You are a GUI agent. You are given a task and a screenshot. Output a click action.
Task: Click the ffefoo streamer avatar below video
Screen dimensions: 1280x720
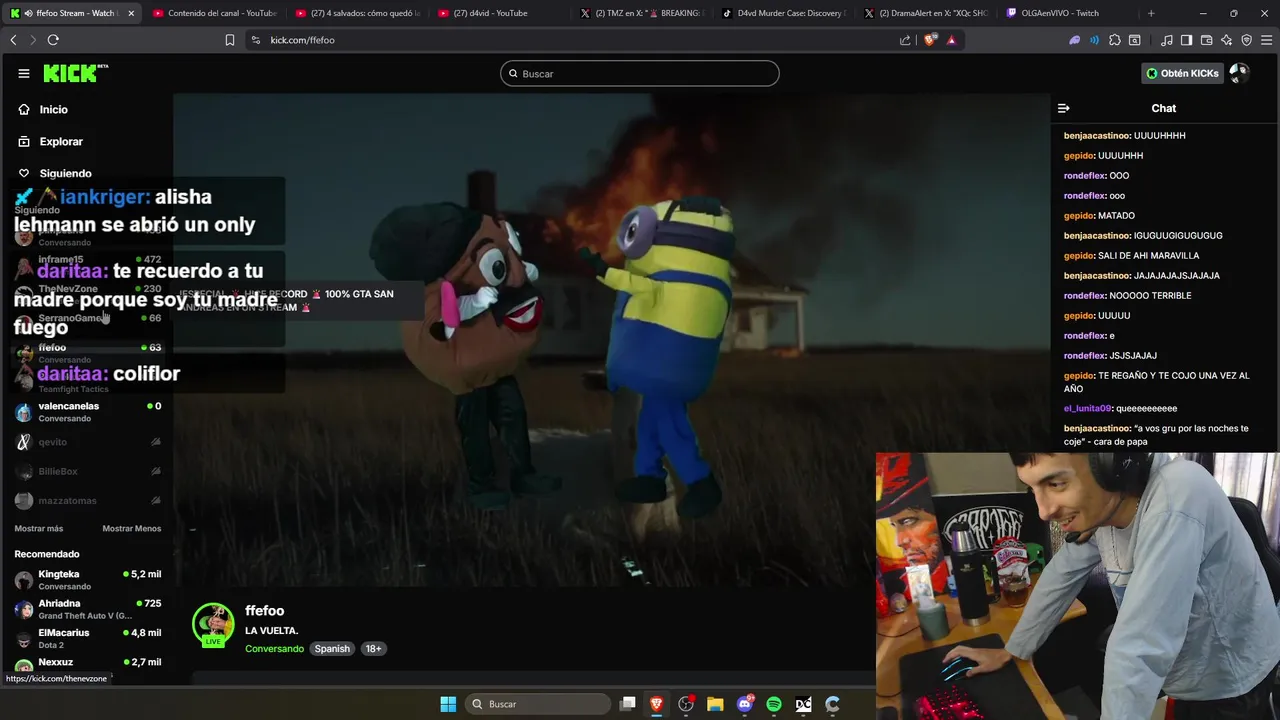click(x=213, y=624)
